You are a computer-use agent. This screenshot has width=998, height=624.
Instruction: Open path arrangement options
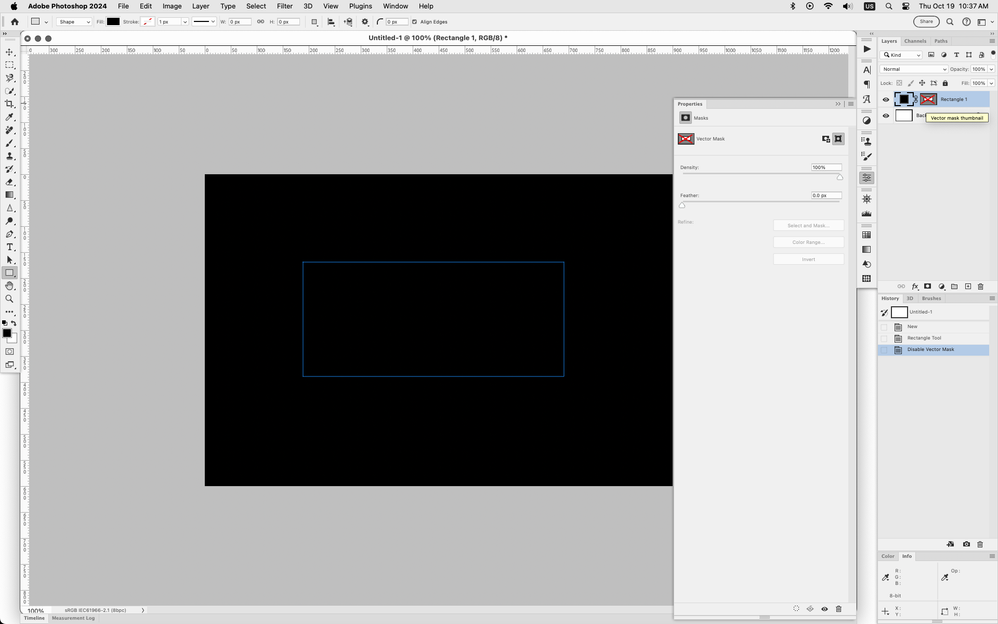point(348,22)
